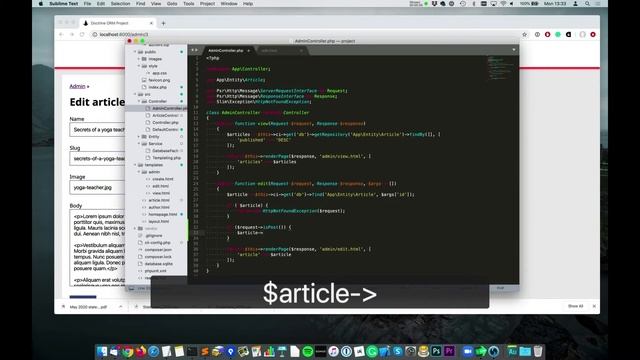The image size is (640, 360).
Task: Open DefaultController file in sidebar
Action: click(165, 129)
